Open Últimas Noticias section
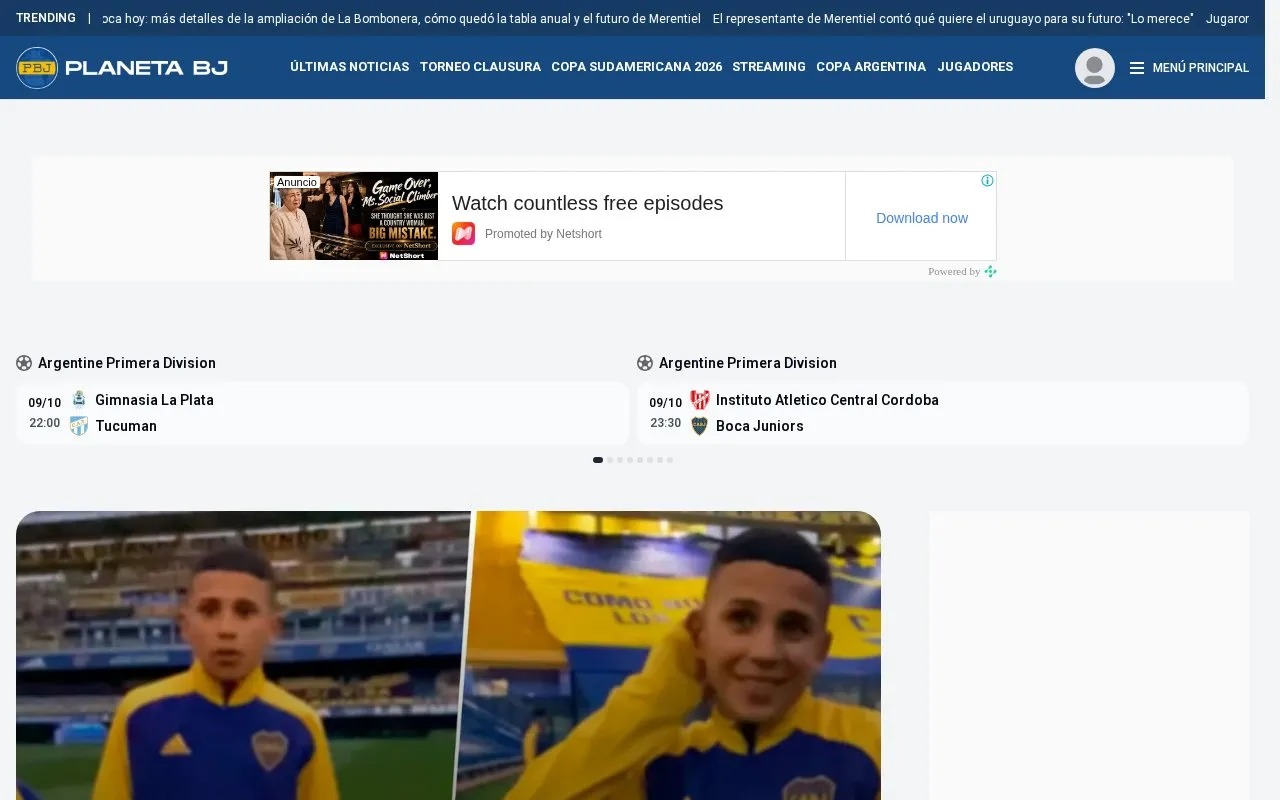The height and width of the screenshot is (800, 1280). [350, 67]
